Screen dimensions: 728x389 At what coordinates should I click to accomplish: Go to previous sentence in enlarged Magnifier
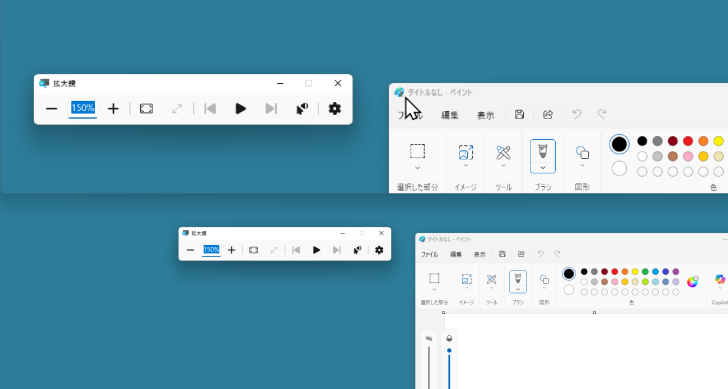pos(210,109)
